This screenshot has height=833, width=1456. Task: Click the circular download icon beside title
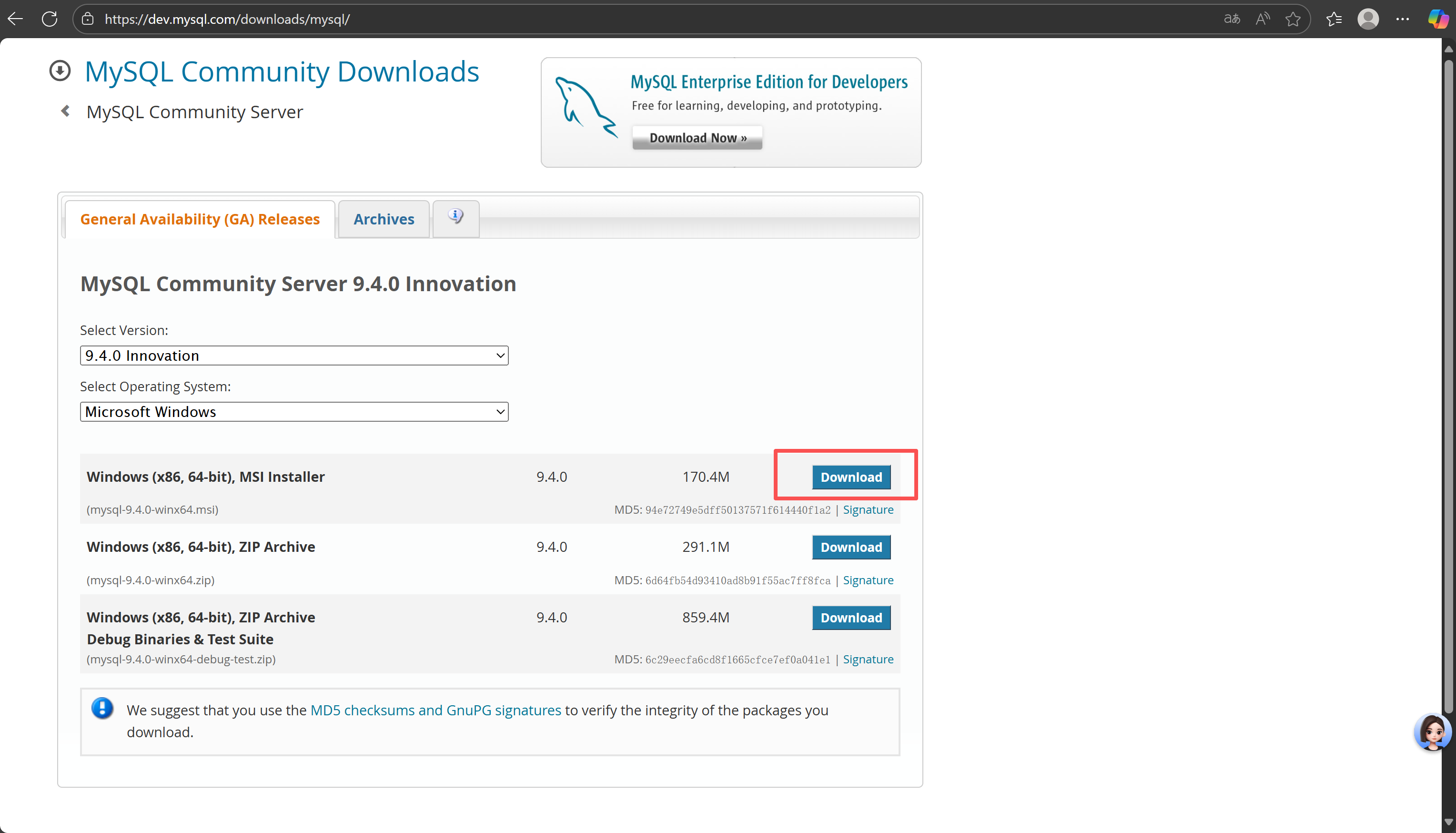60,71
